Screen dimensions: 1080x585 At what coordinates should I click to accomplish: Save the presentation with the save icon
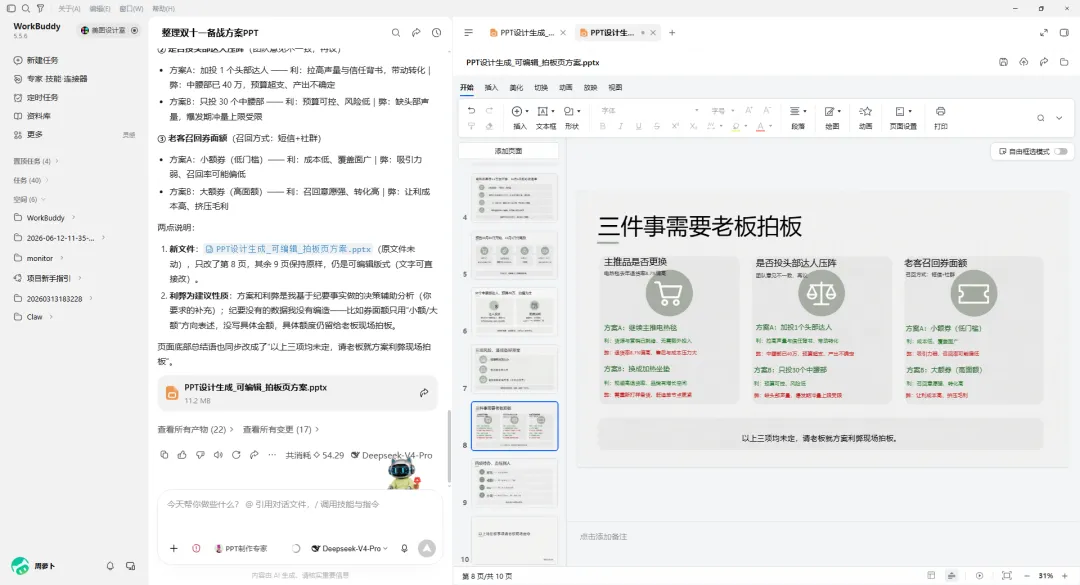point(1004,62)
